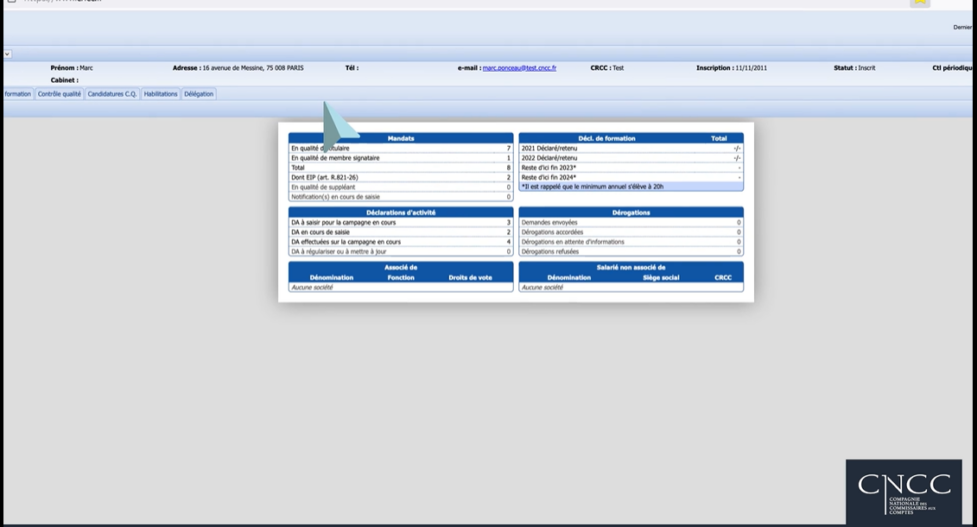
Task: Select the Habilitations tab
Action: tap(161, 94)
